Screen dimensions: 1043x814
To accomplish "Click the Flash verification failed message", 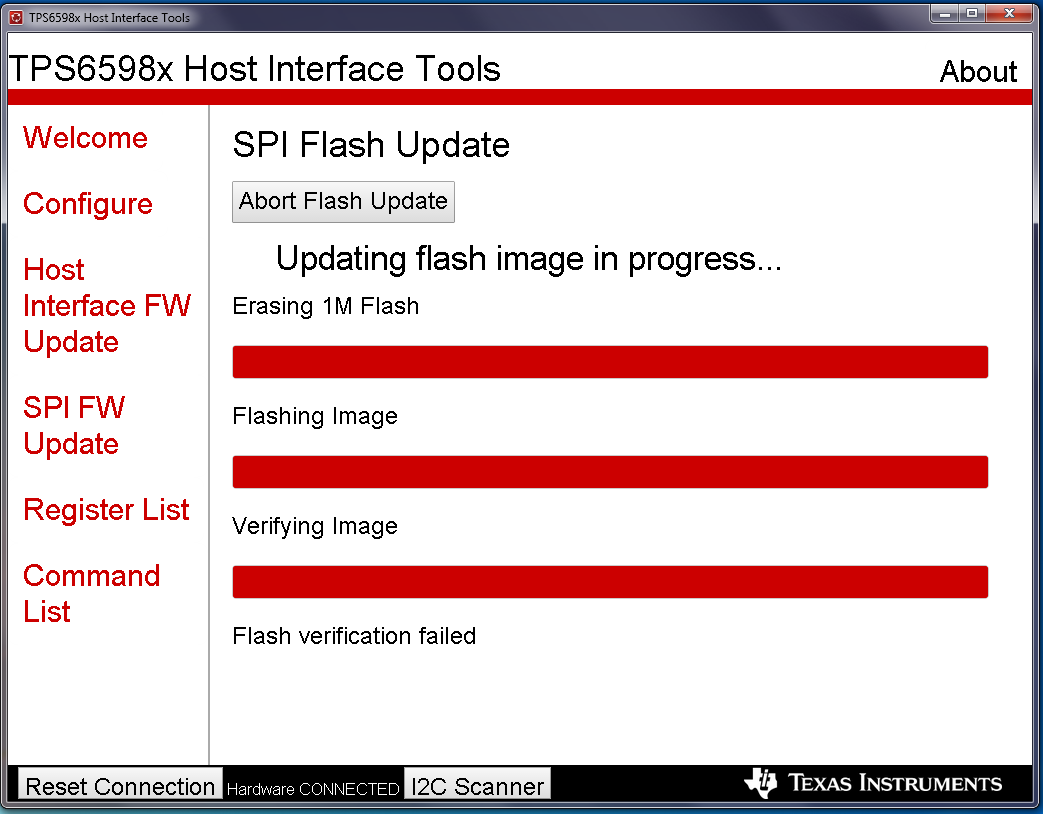I will [x=354, y=636].
